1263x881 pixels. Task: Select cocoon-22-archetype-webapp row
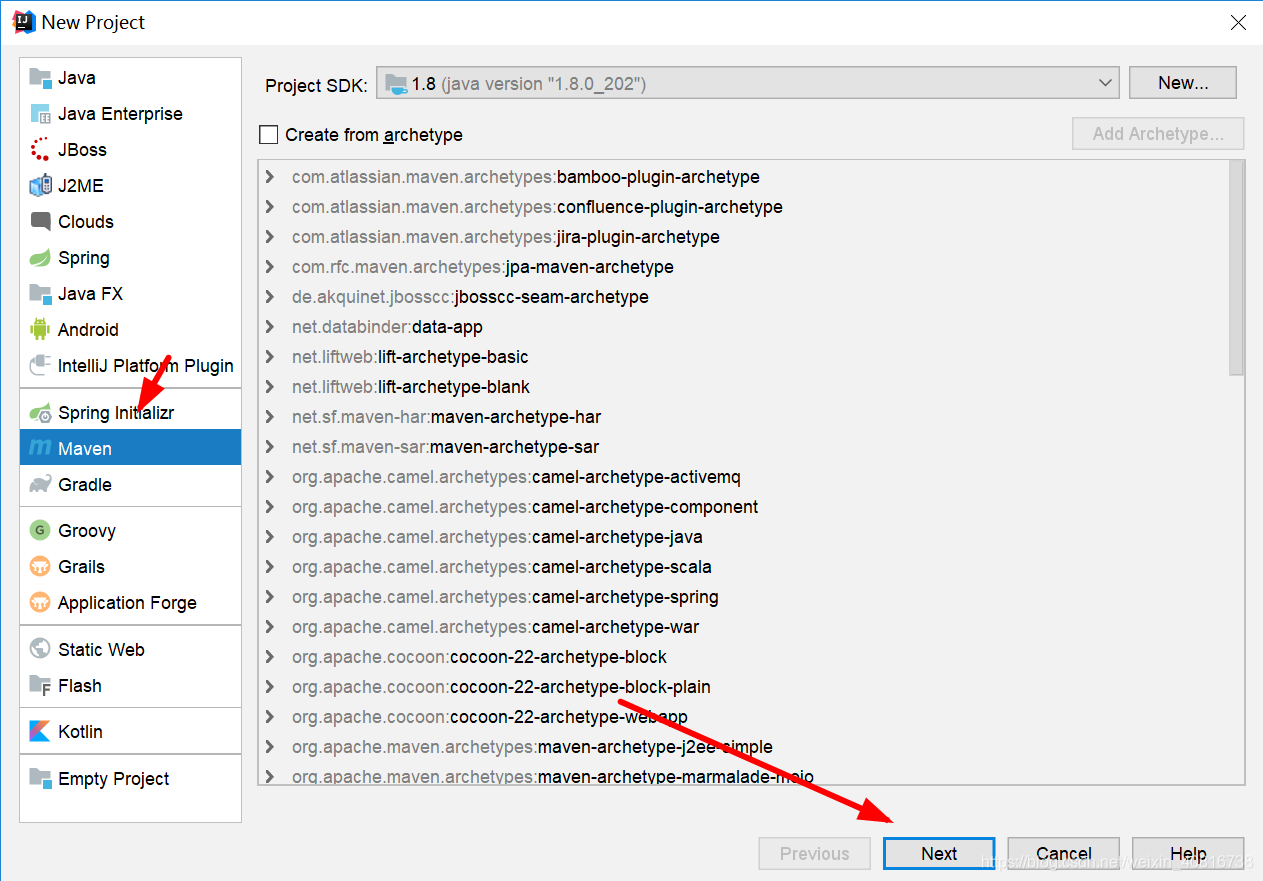point(743,717)
